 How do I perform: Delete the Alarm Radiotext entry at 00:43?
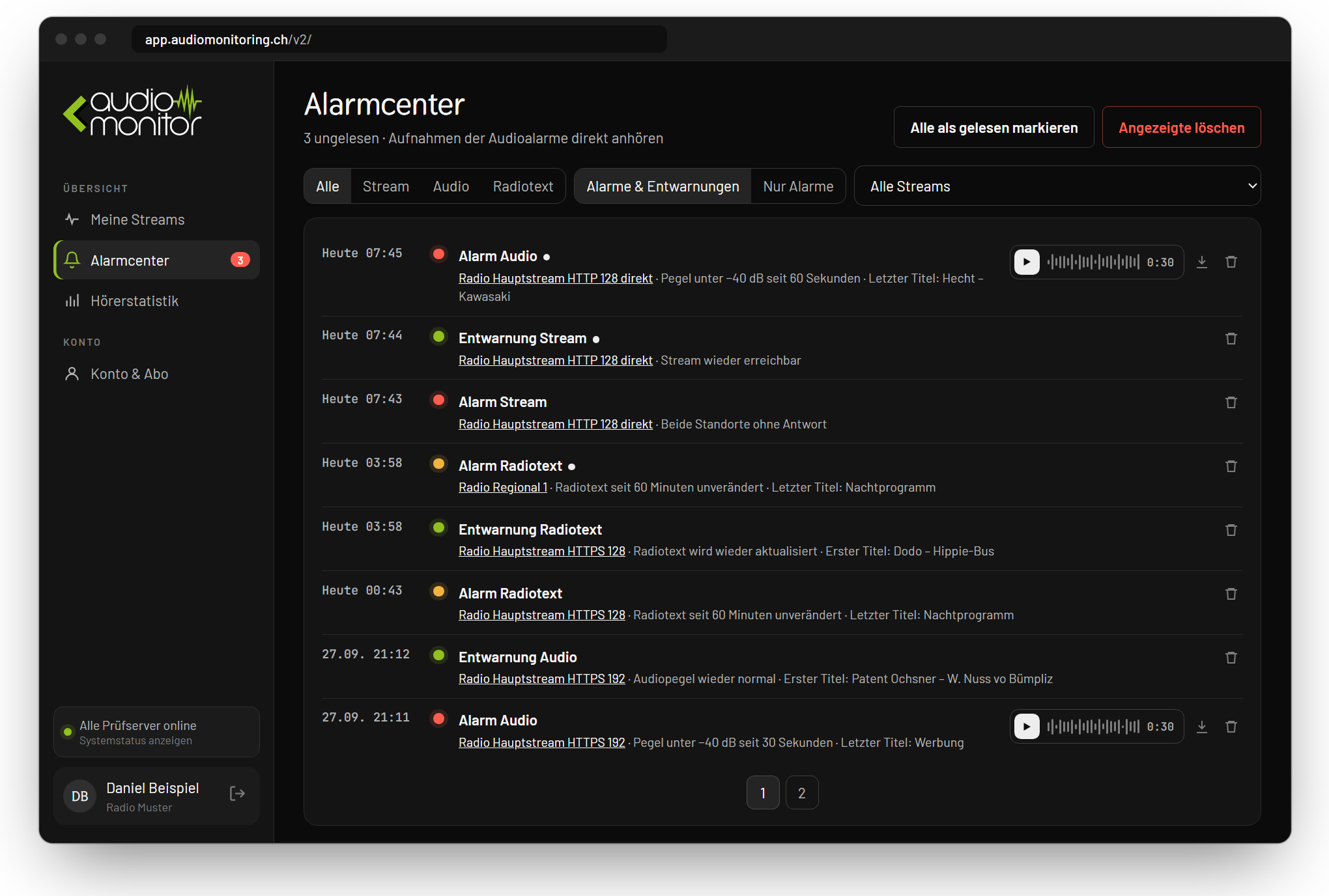1231,595
